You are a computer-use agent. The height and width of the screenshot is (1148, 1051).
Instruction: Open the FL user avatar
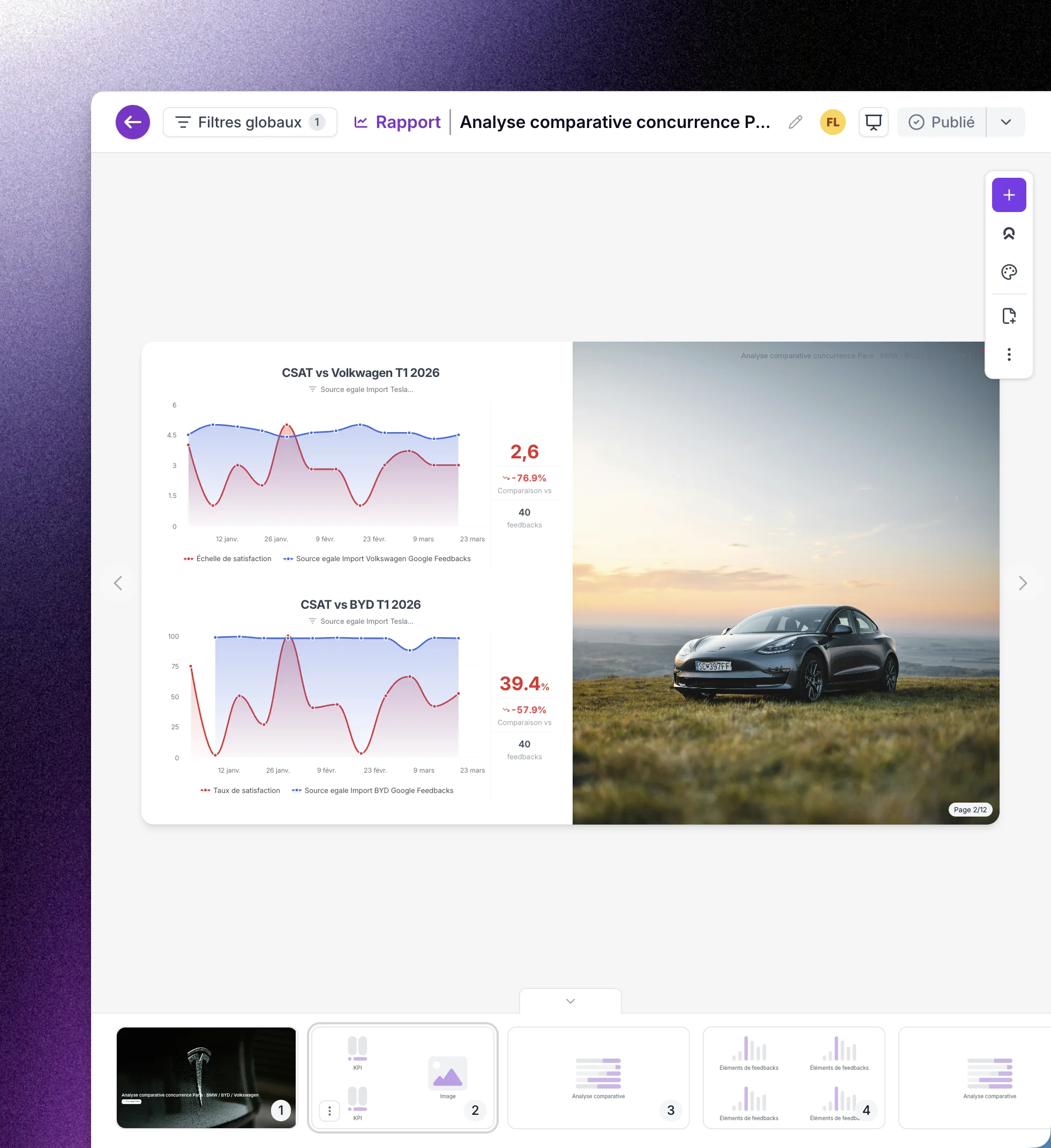point(832,122)
